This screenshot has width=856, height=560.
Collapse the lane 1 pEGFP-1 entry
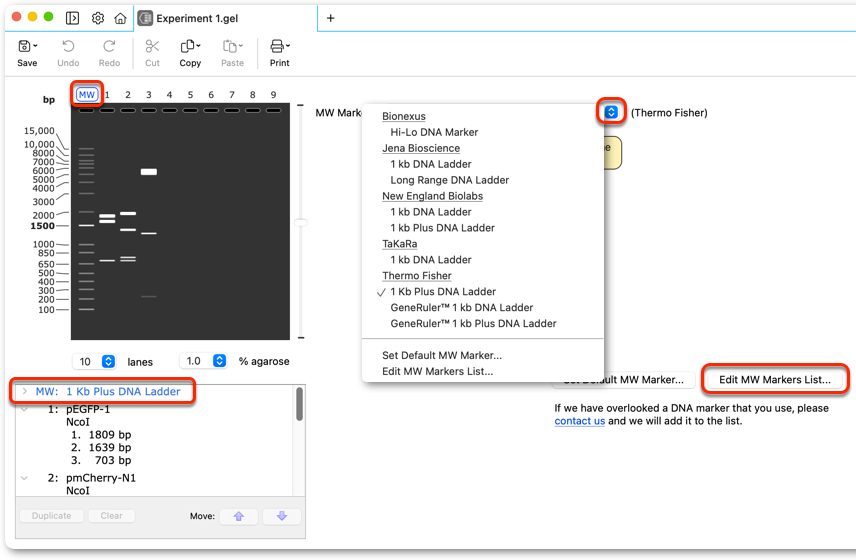click(x=25, y=409)
